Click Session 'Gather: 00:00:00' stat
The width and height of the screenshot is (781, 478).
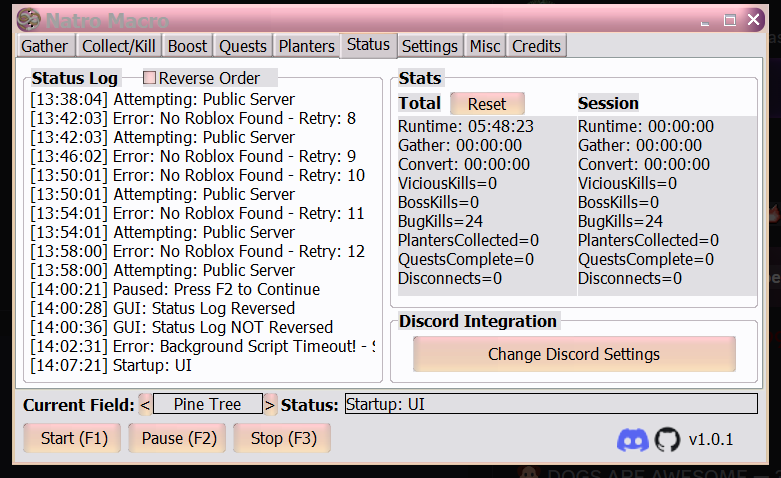pos(640,145)
